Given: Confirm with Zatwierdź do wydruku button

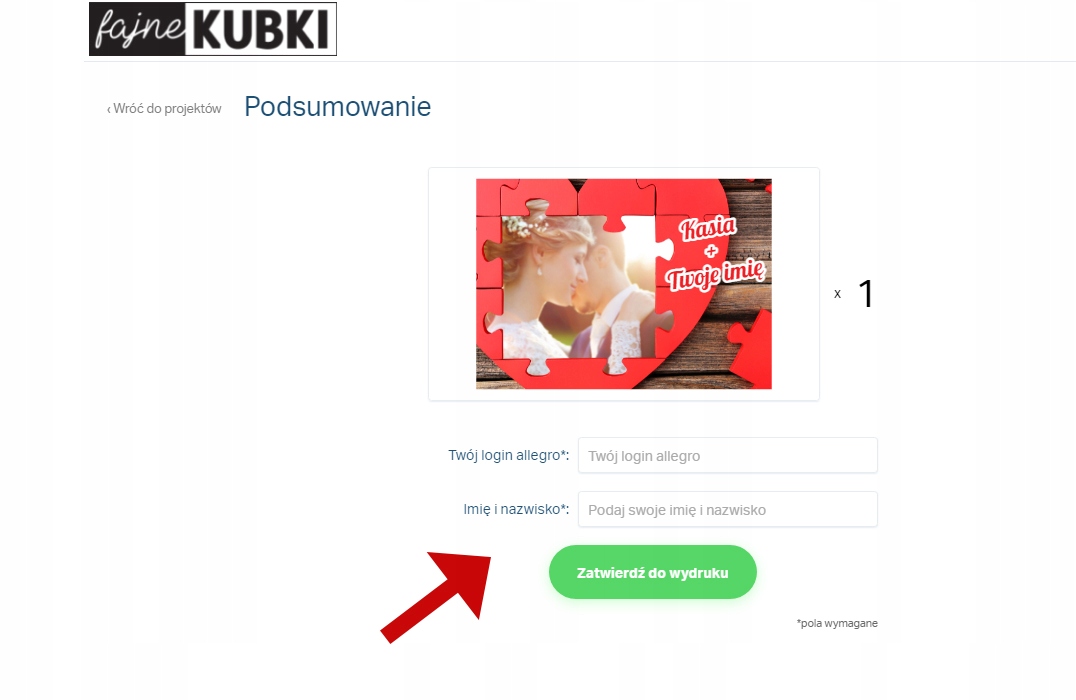Looking at the screenshot, I should pos(653,572).
